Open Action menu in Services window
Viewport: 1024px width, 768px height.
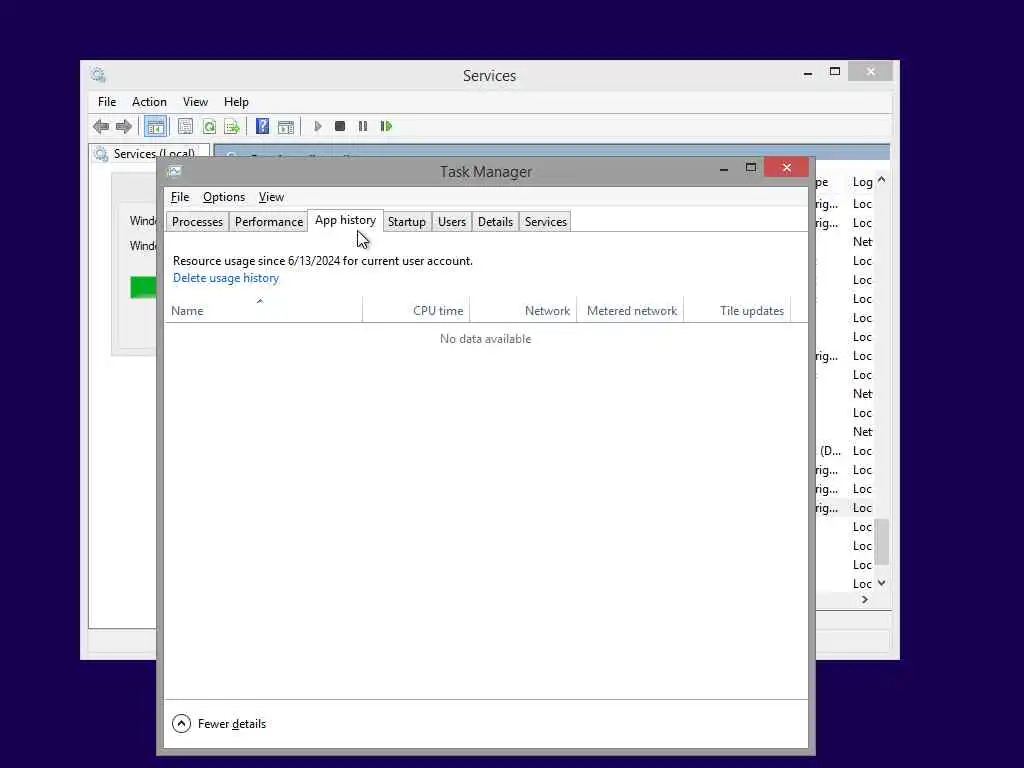coord(149,102)
